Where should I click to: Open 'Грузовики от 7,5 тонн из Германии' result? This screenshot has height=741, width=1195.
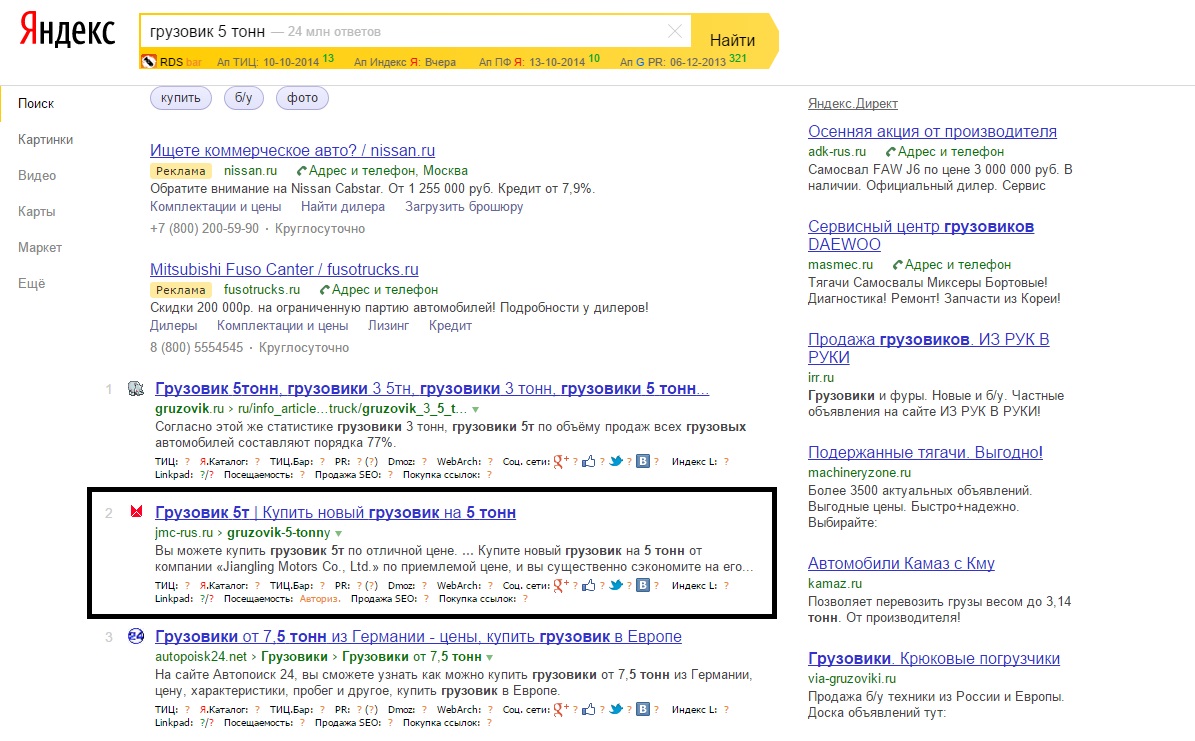[x=418, y=637]
